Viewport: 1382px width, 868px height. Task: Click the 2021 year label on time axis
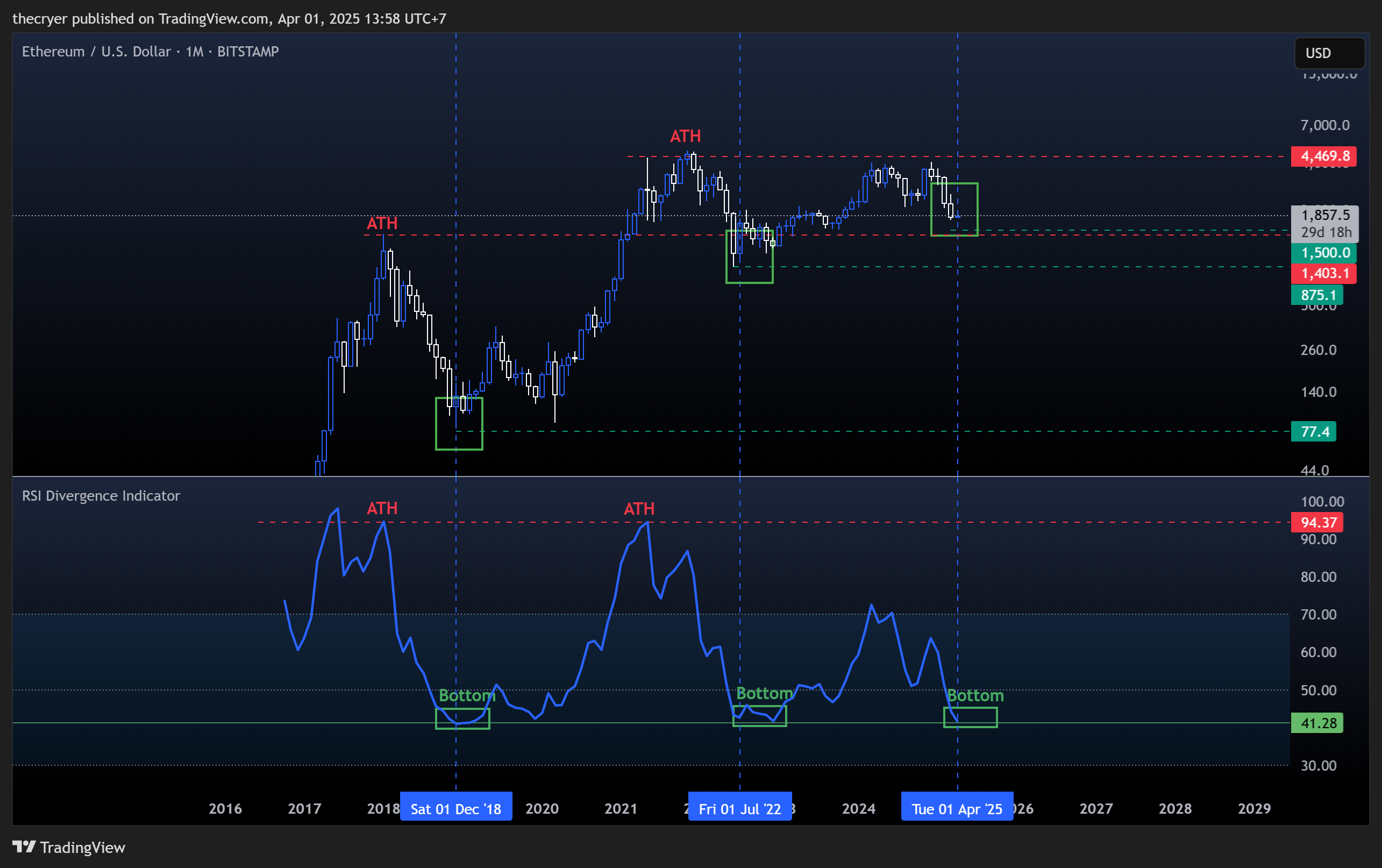click(x=621, y=808)
